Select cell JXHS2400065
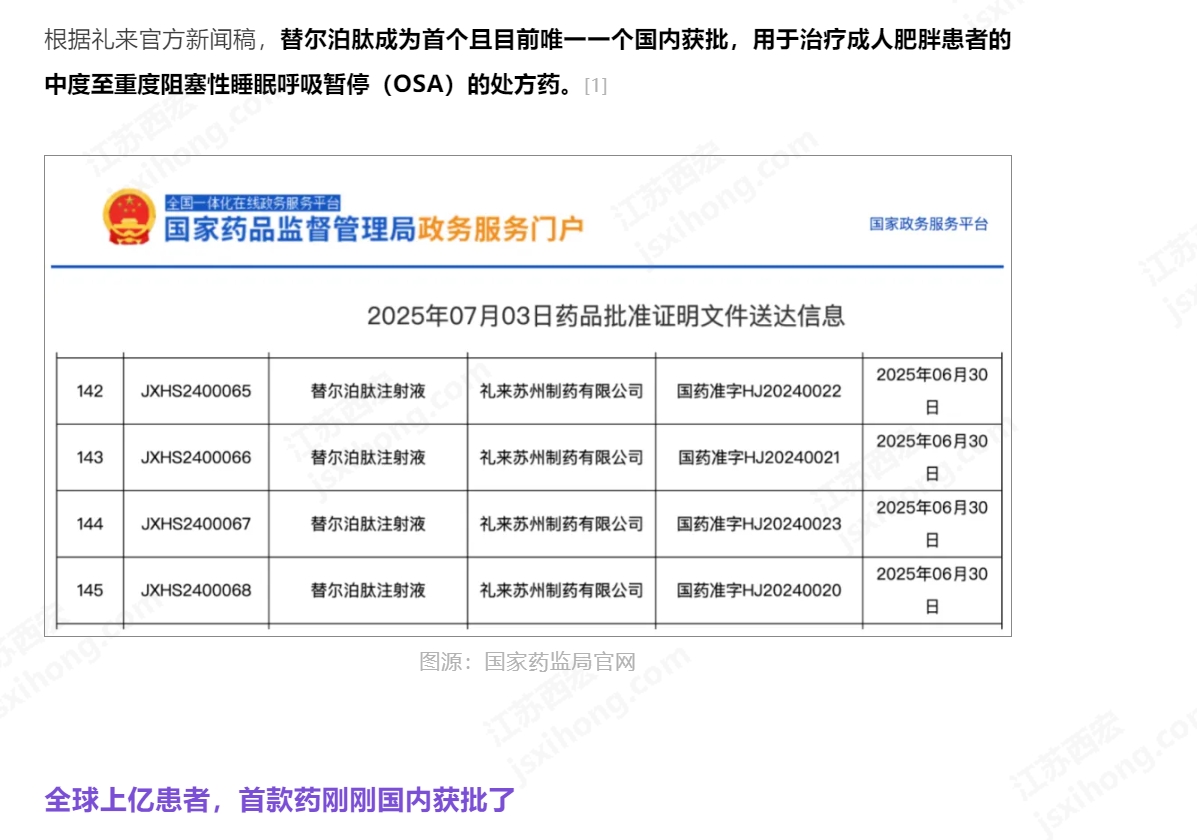This screenshot has height=840, width=1197. [195, 391]
